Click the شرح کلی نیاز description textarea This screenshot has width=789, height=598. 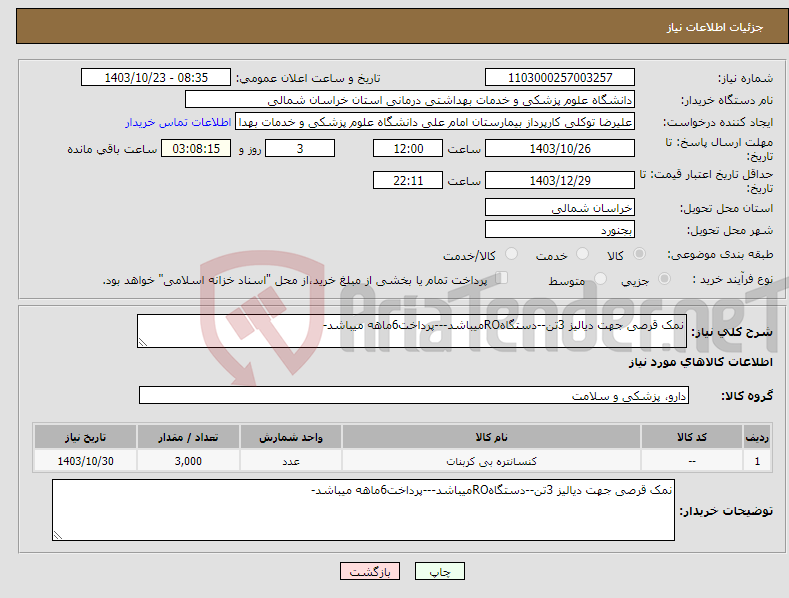[x=412, y=331]
